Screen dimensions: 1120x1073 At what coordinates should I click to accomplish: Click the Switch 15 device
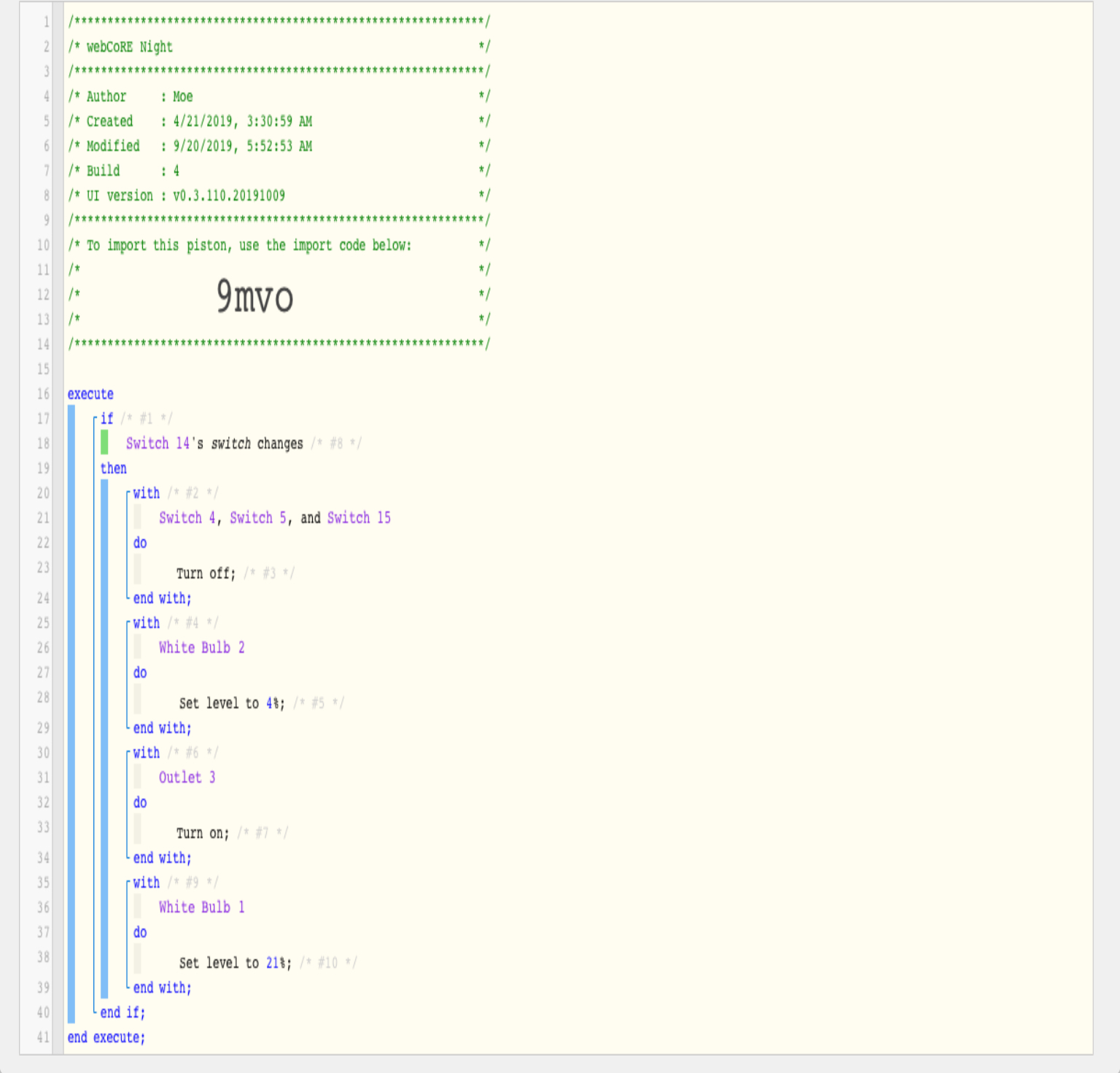point(359,518)
